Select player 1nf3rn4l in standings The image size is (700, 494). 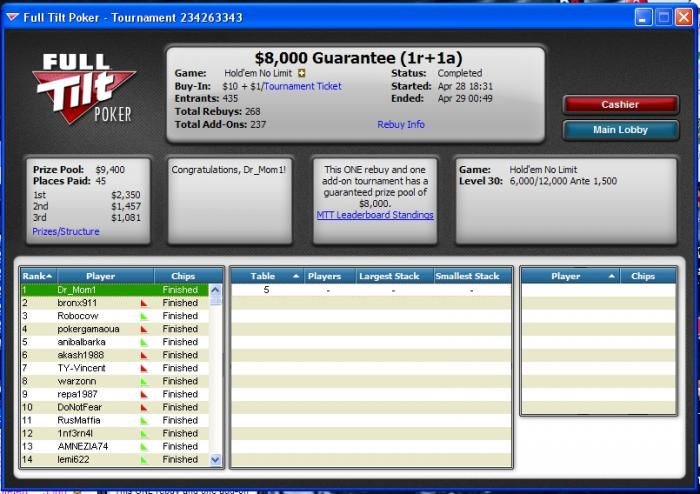115,433
